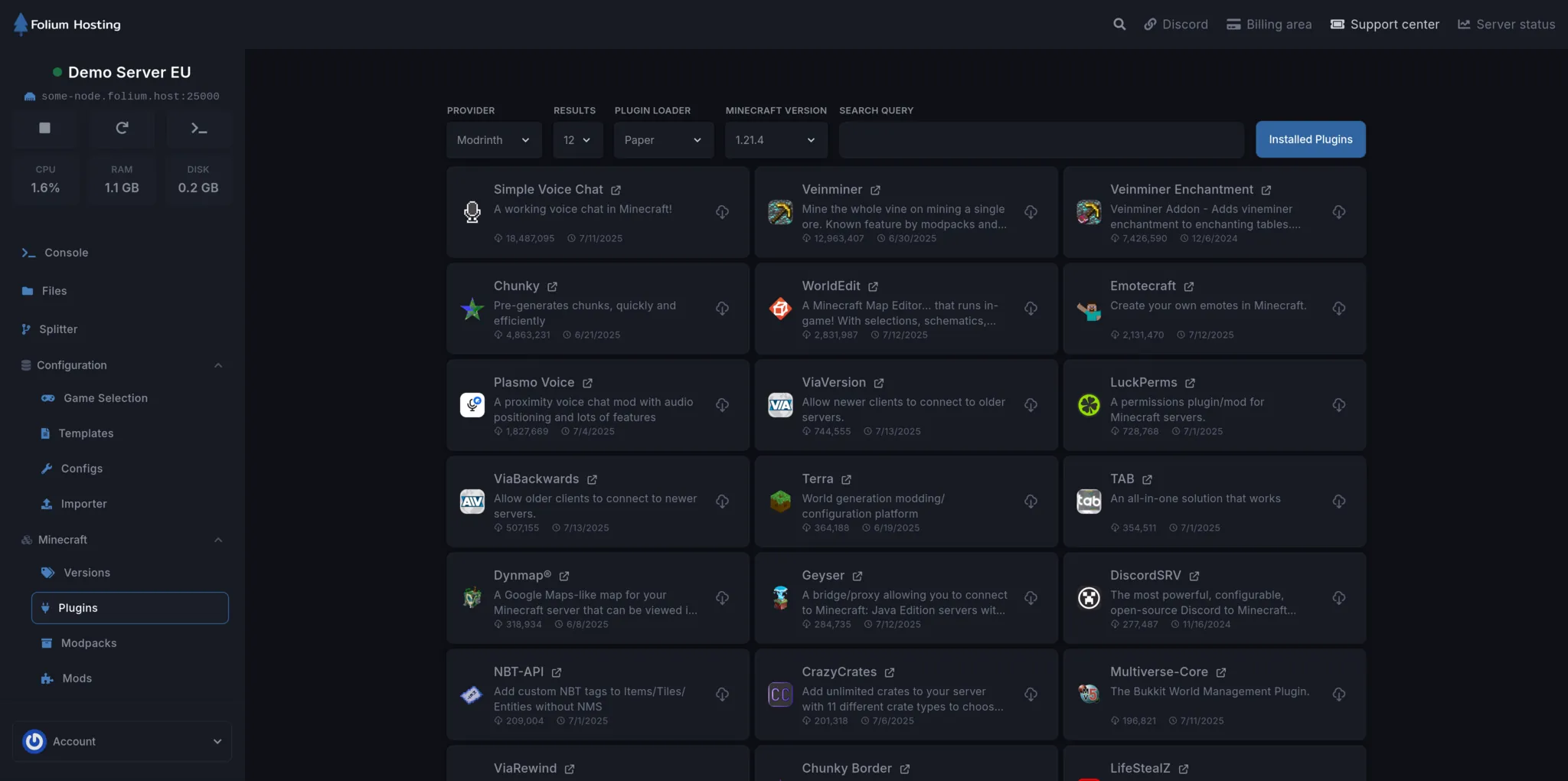Change the Plugin Loader from Paper
Screen dimensions: 1568x781
tap(663, 139)
